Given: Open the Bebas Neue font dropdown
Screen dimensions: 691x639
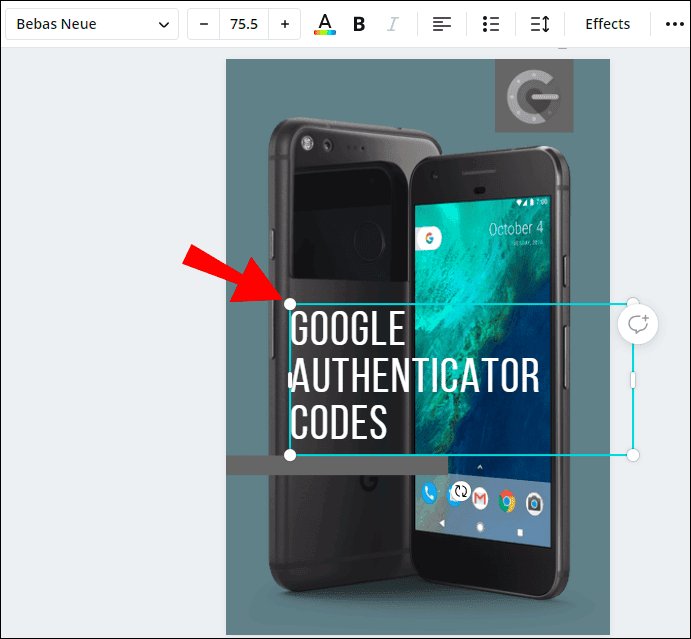Looking at the screenshot, I should (x=91, y=24).
